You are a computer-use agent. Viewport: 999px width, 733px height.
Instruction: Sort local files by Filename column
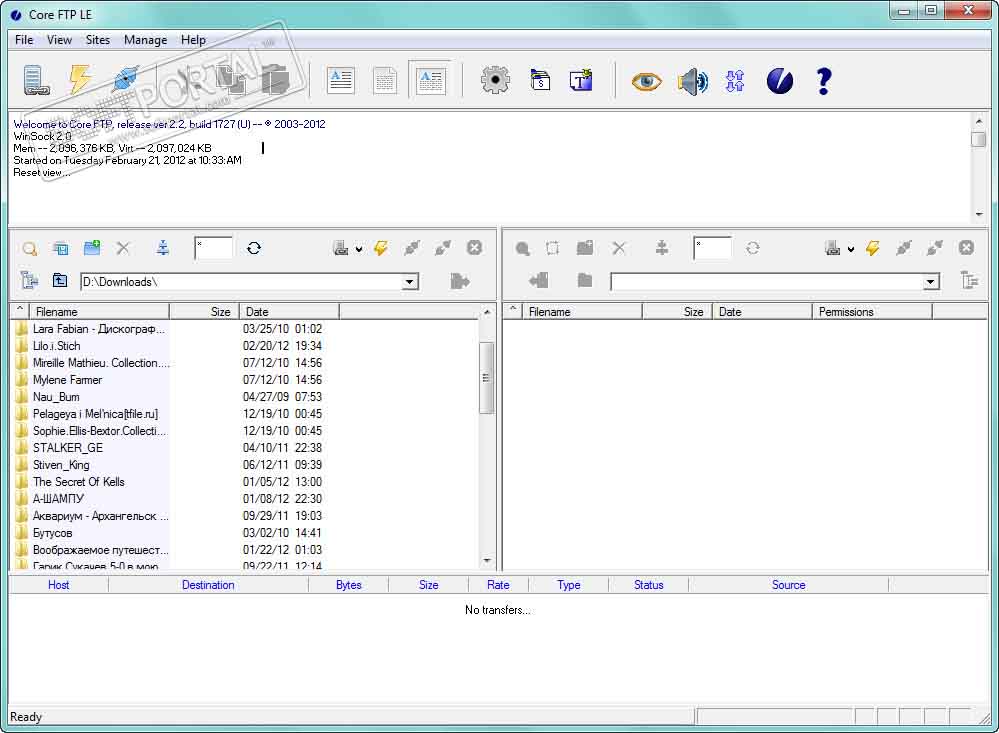[99, 312]
